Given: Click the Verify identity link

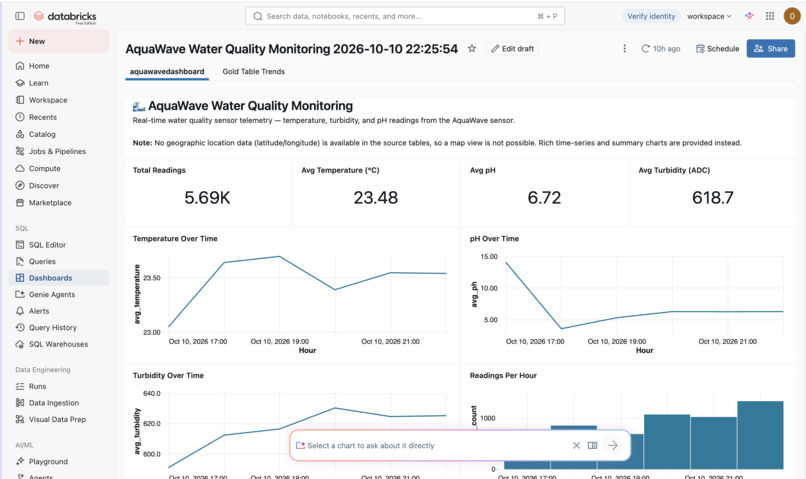Looking at the screenshot, I should pos(651,16).
